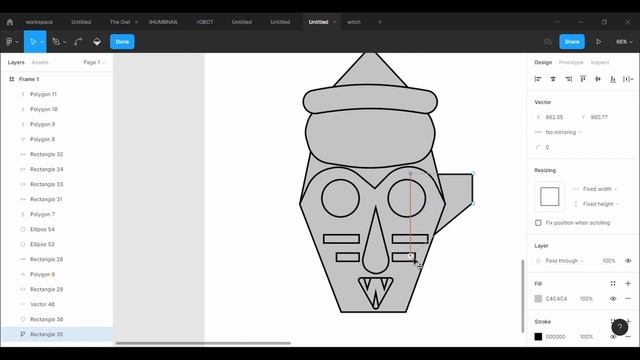
Task: Open the help question mark button
Action: tap(620, 327)
